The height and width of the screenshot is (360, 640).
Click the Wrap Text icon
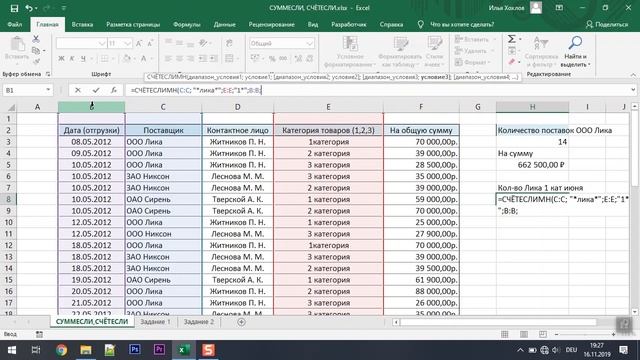(x=229, y=43)
